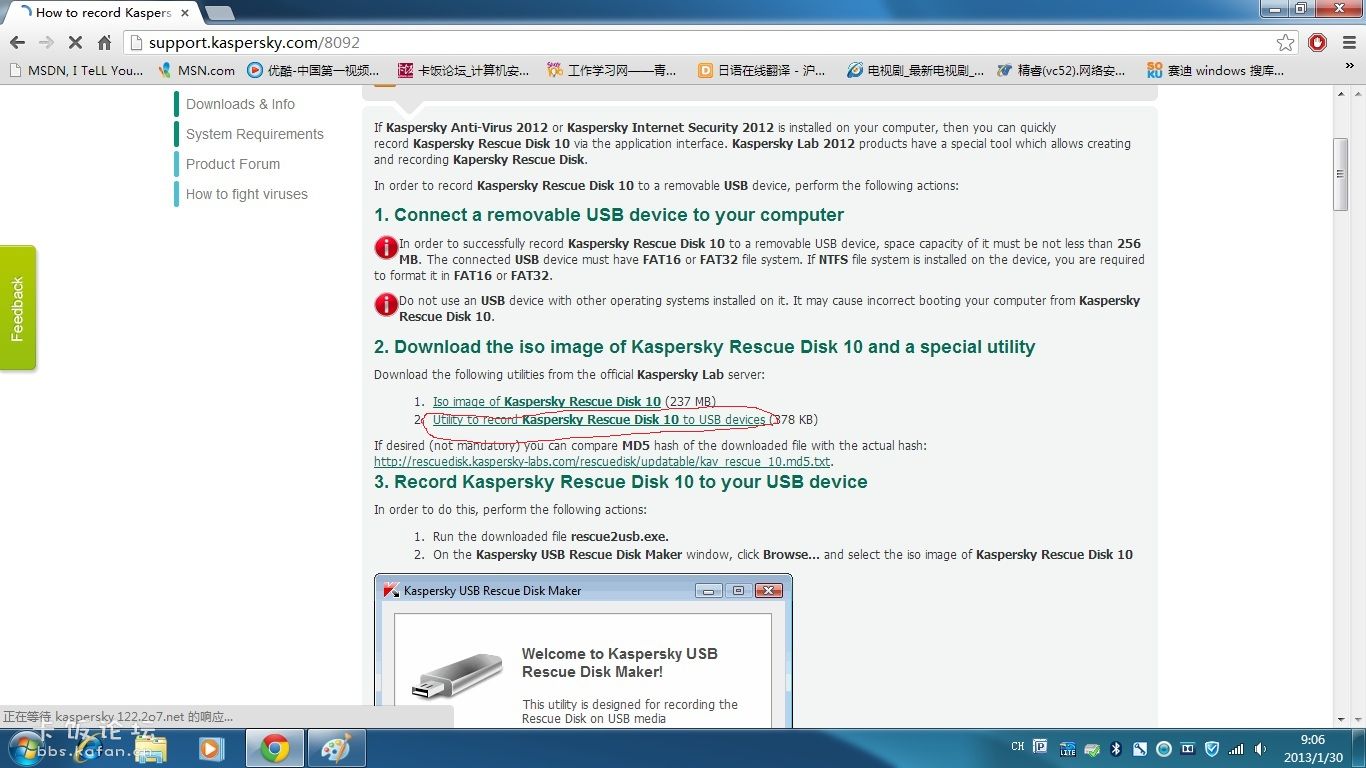1366x768 pixels.
Task: Click the 'rescue2usb.exe.' file name text
Action: point(619,537)
